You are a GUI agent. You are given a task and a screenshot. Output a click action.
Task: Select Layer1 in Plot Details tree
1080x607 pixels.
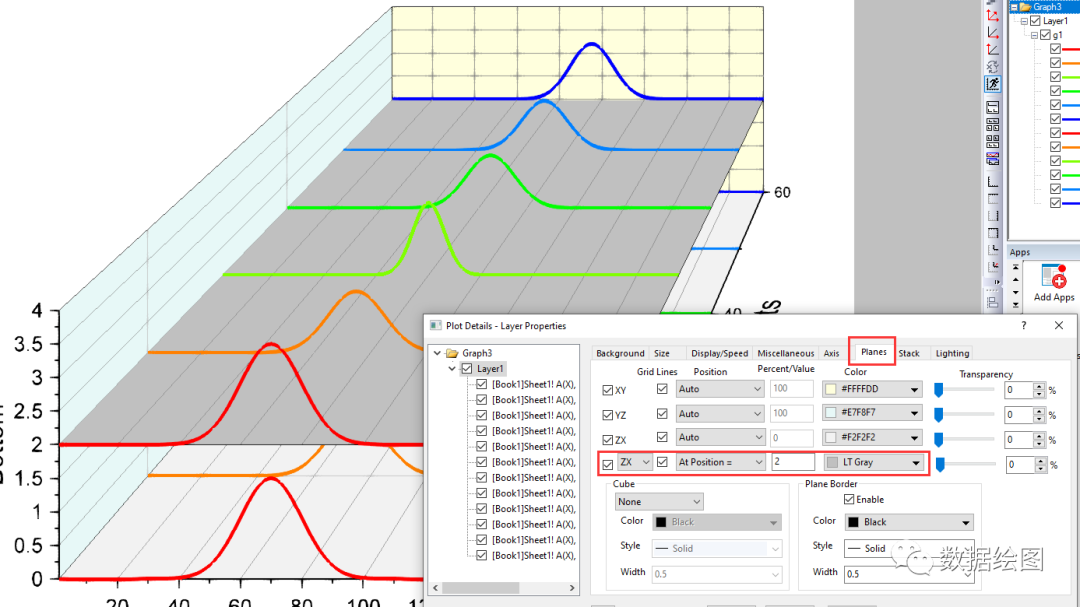tap(490, 369)
